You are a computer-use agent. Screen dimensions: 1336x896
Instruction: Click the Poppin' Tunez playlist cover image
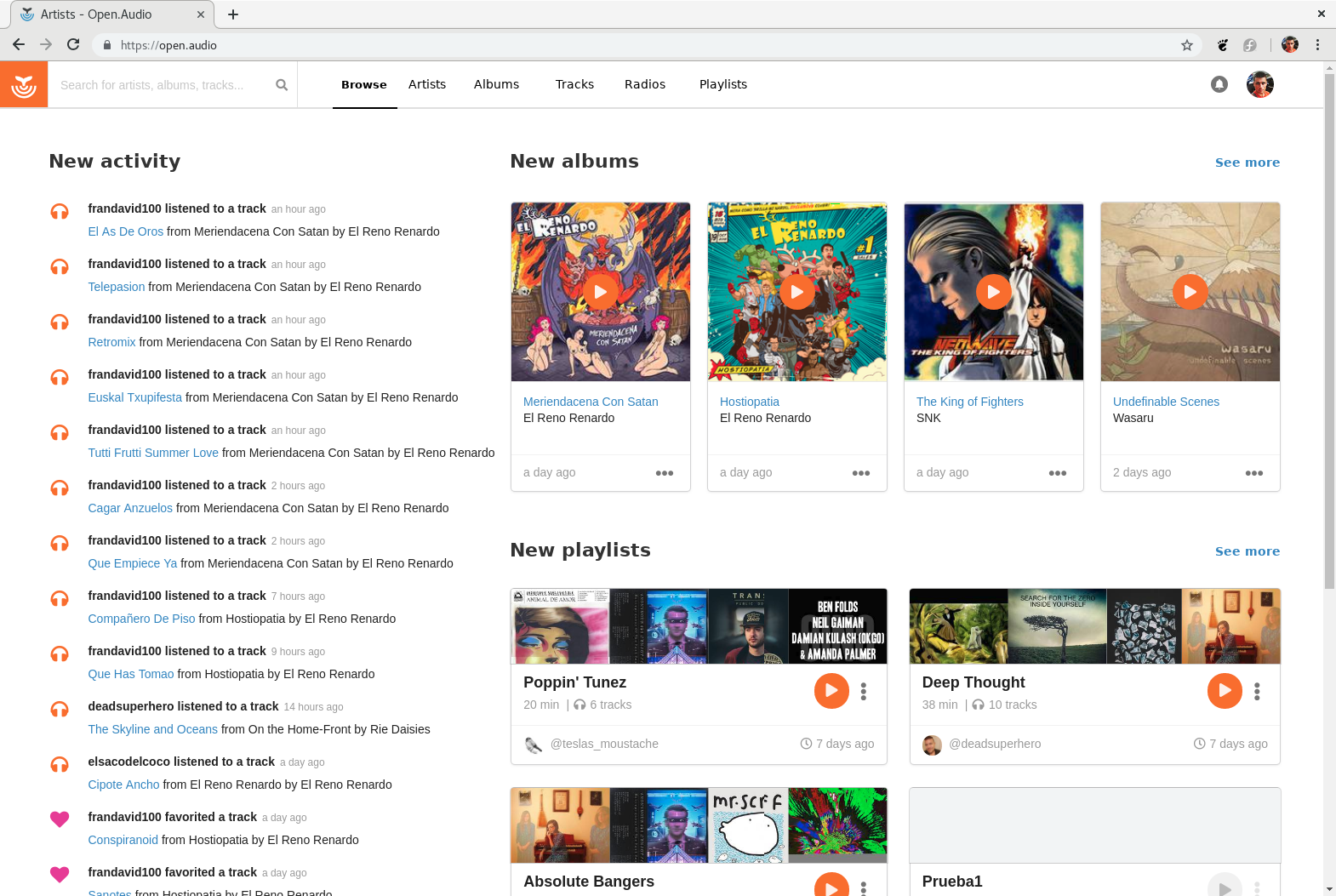[x=699, y=626]
